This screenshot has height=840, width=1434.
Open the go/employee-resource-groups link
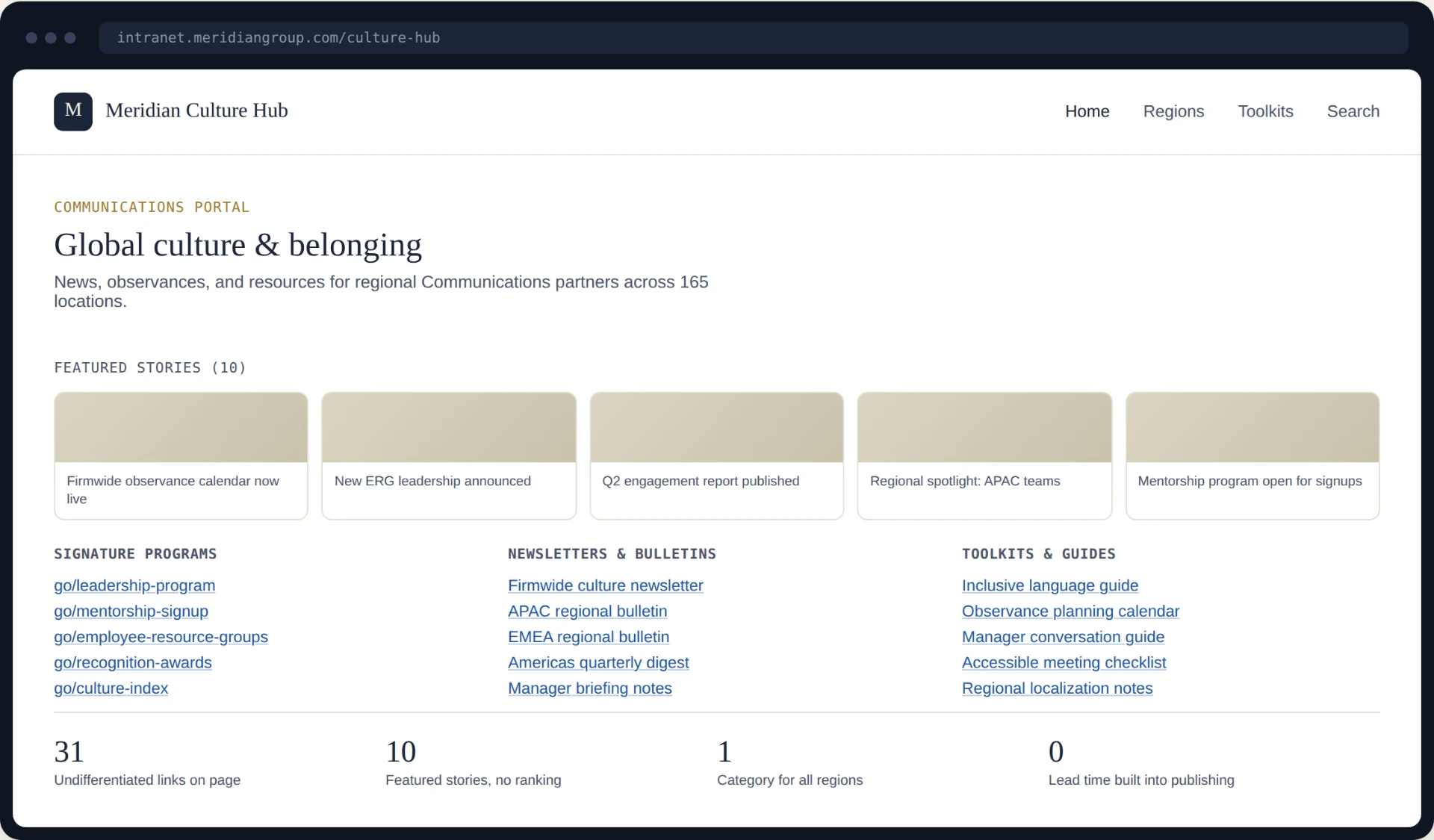[x=161, y=637]
